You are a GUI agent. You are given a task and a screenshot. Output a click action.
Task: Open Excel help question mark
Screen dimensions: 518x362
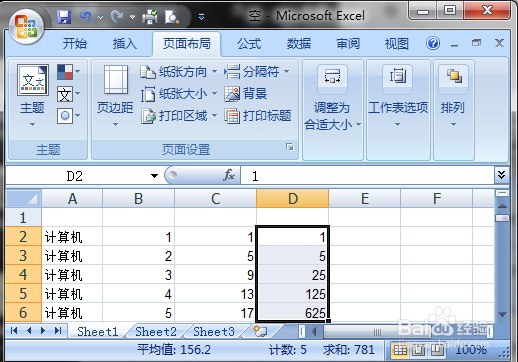[x=433, y=43]
